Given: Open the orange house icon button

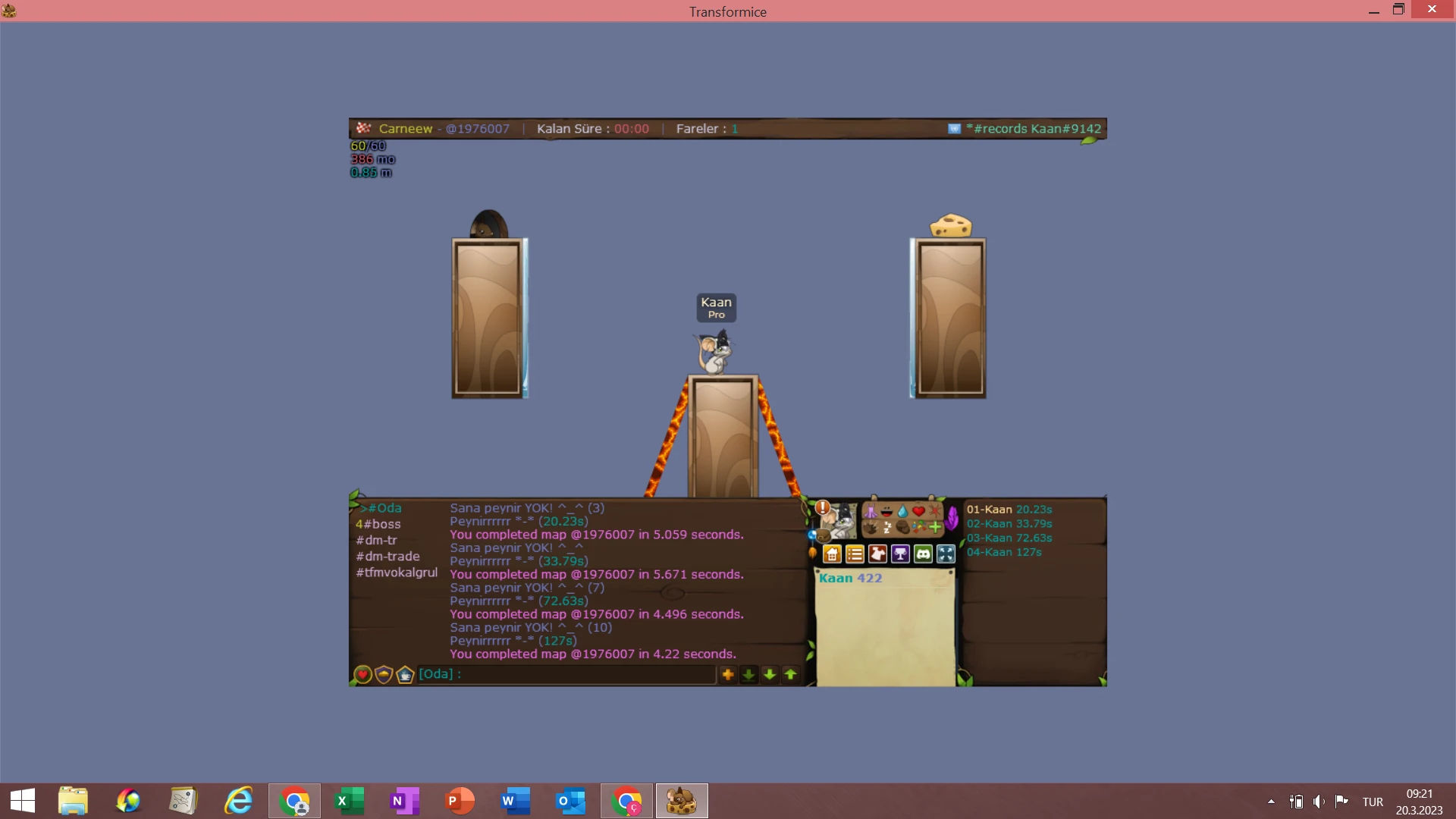Looking at the screenshot, I should coord(832,554).
